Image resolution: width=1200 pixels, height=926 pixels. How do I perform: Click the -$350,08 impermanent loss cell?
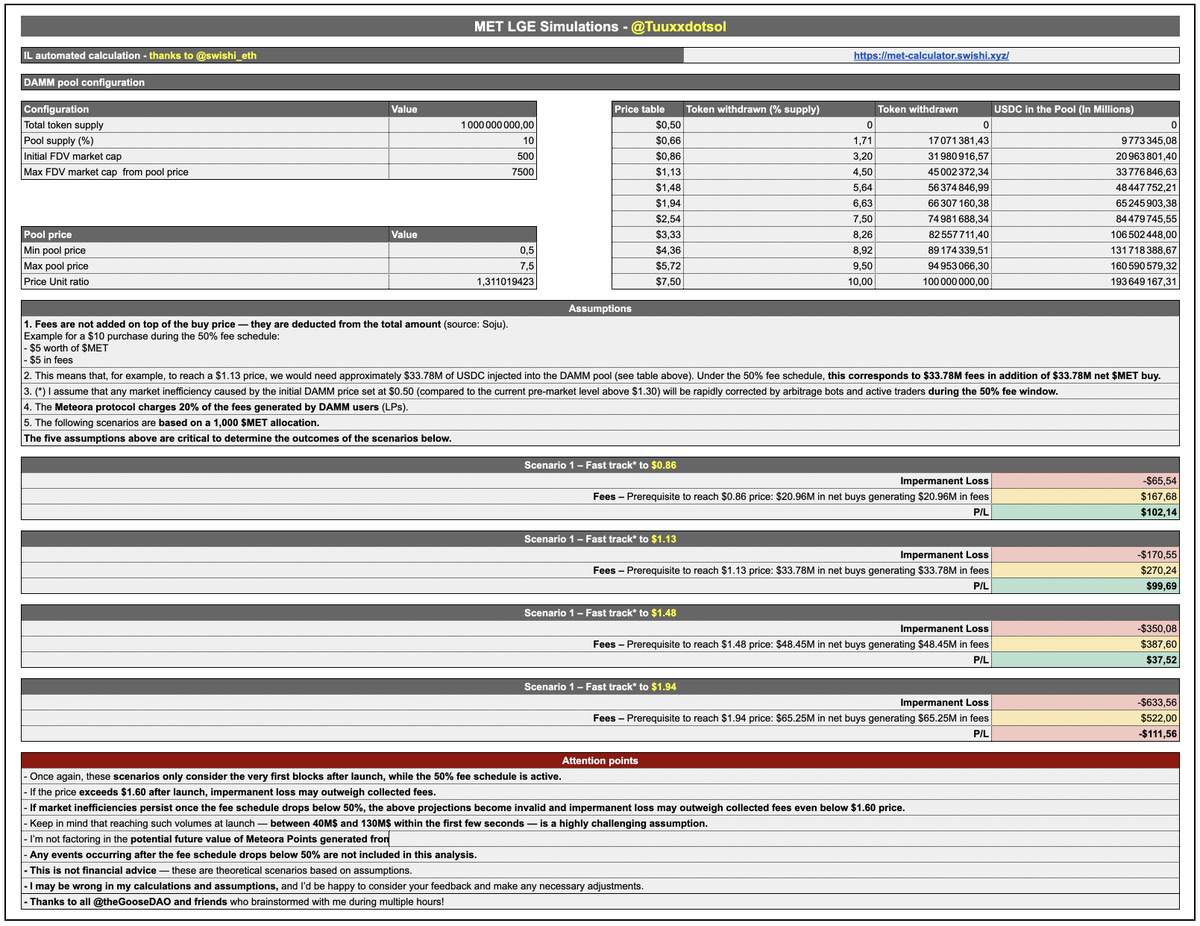(x=1086, y=629)
